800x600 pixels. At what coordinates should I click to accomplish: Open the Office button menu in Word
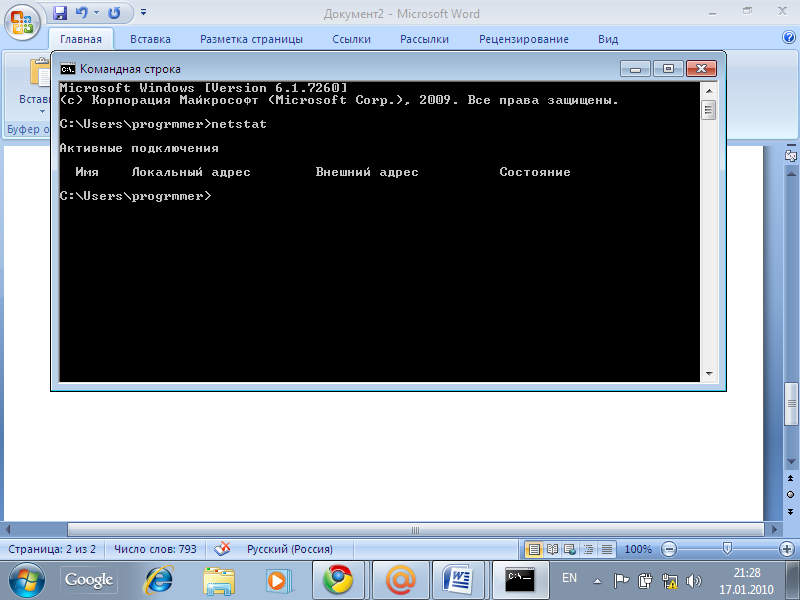(x=22, y=23)
